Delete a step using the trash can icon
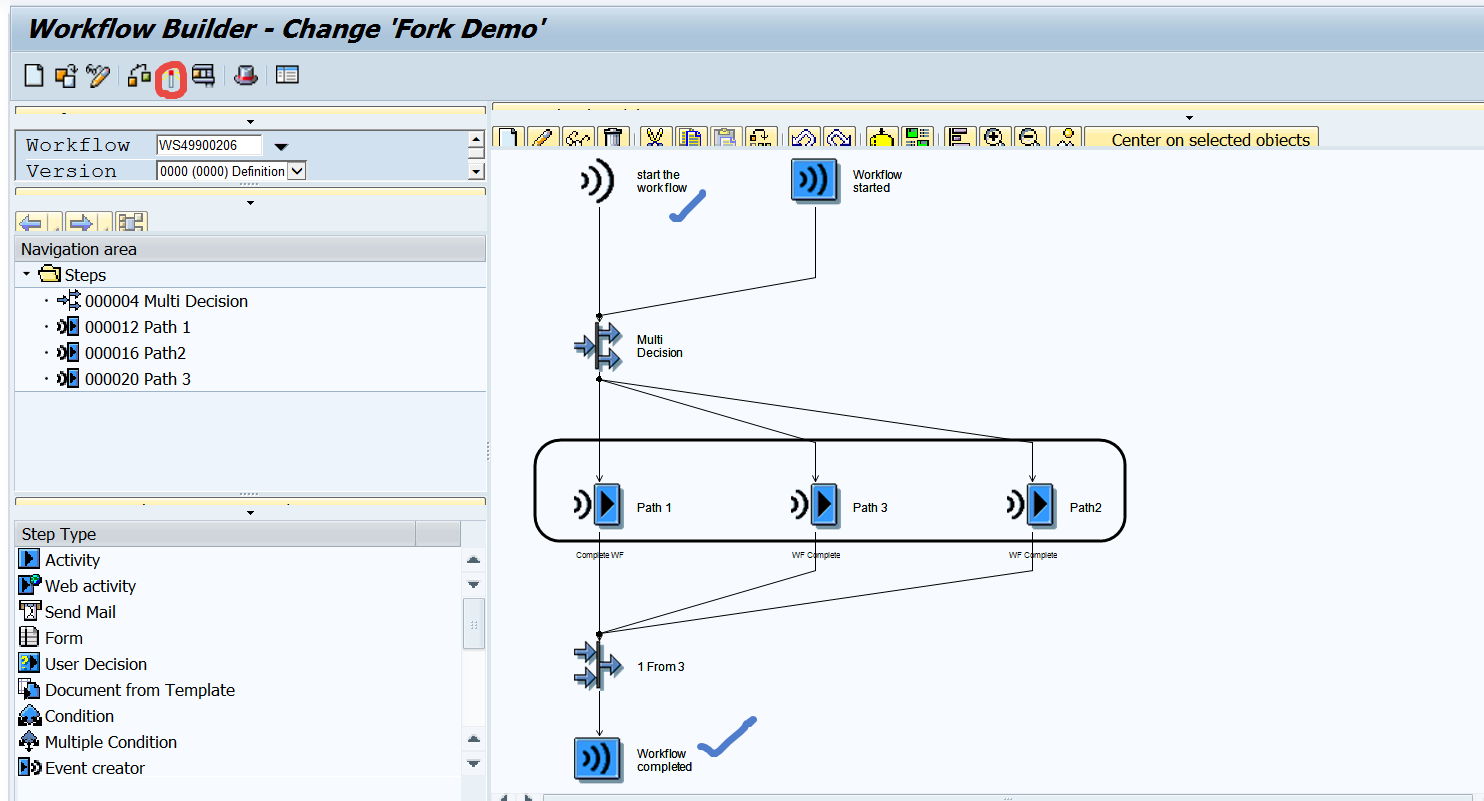 612,137
